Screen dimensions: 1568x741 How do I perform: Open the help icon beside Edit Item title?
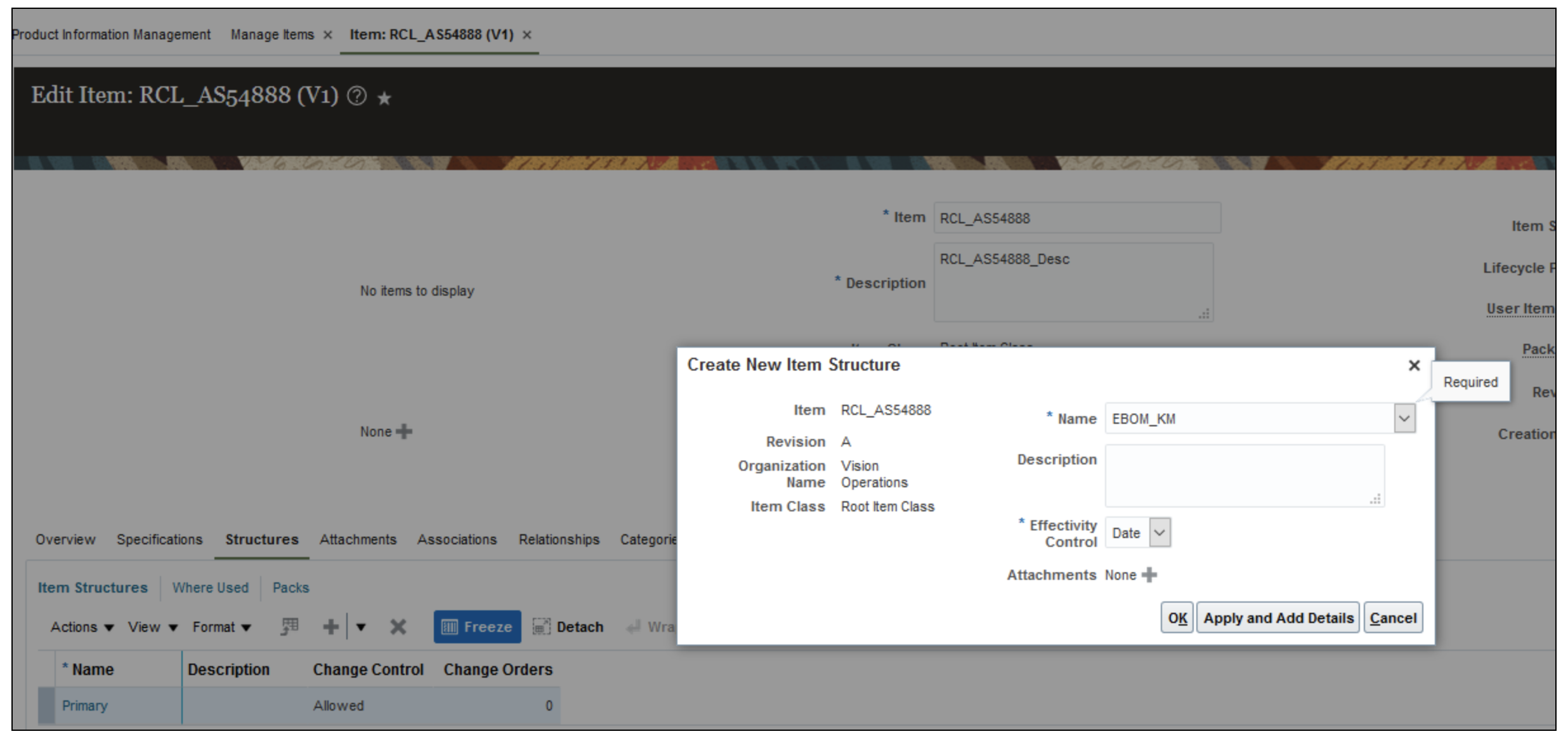click(356, 96)
